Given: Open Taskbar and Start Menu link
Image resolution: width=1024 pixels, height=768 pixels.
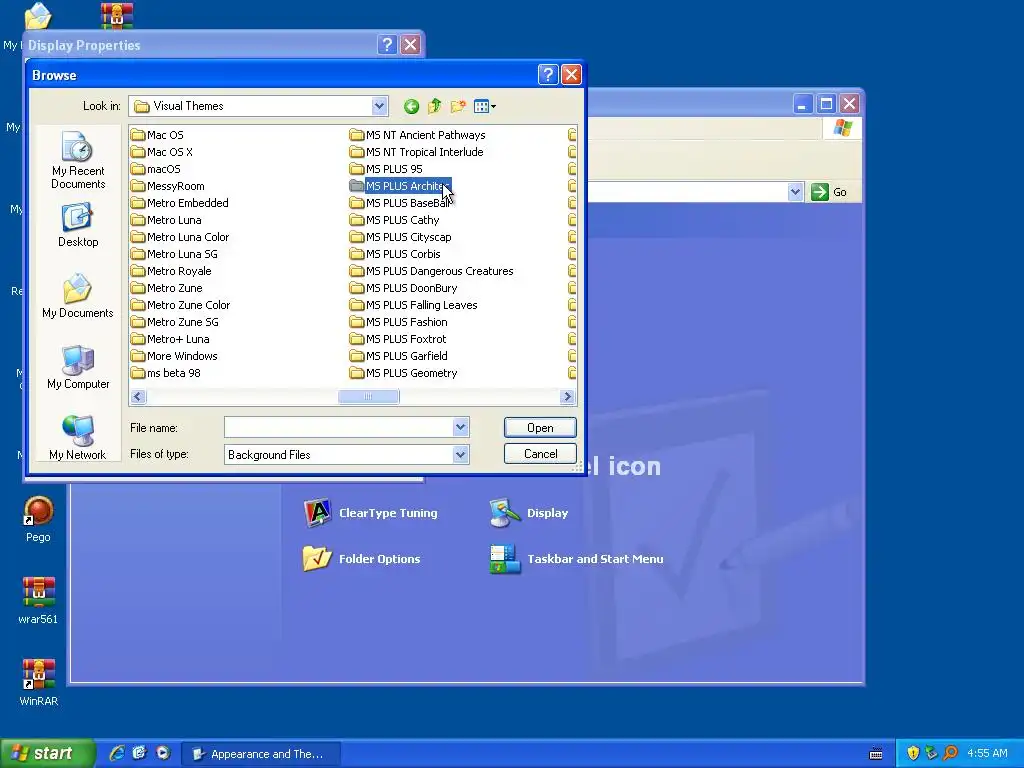Looking at the screenshot, I should pyautogui.click(x=577, y=558).
